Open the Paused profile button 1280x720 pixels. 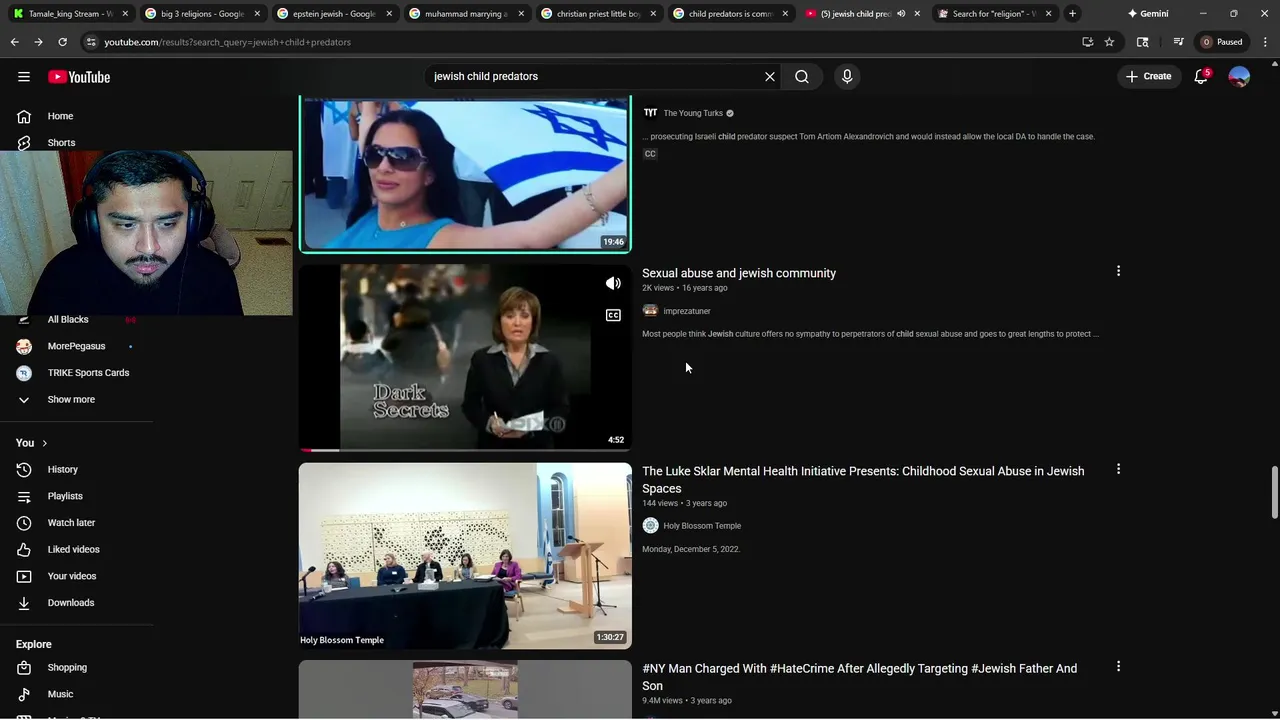point(1223,42)
